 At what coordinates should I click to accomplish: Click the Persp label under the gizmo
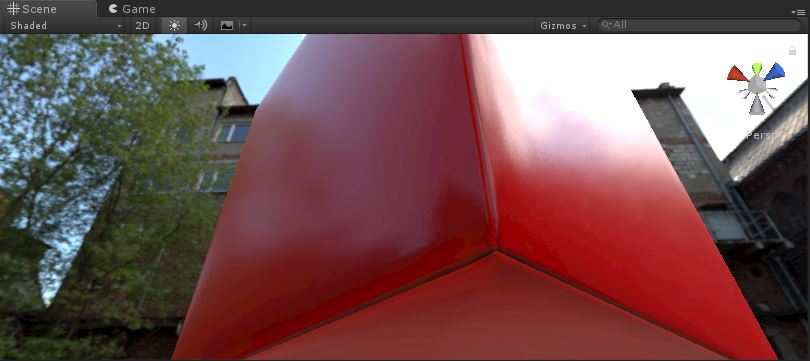tap(760, 135)
